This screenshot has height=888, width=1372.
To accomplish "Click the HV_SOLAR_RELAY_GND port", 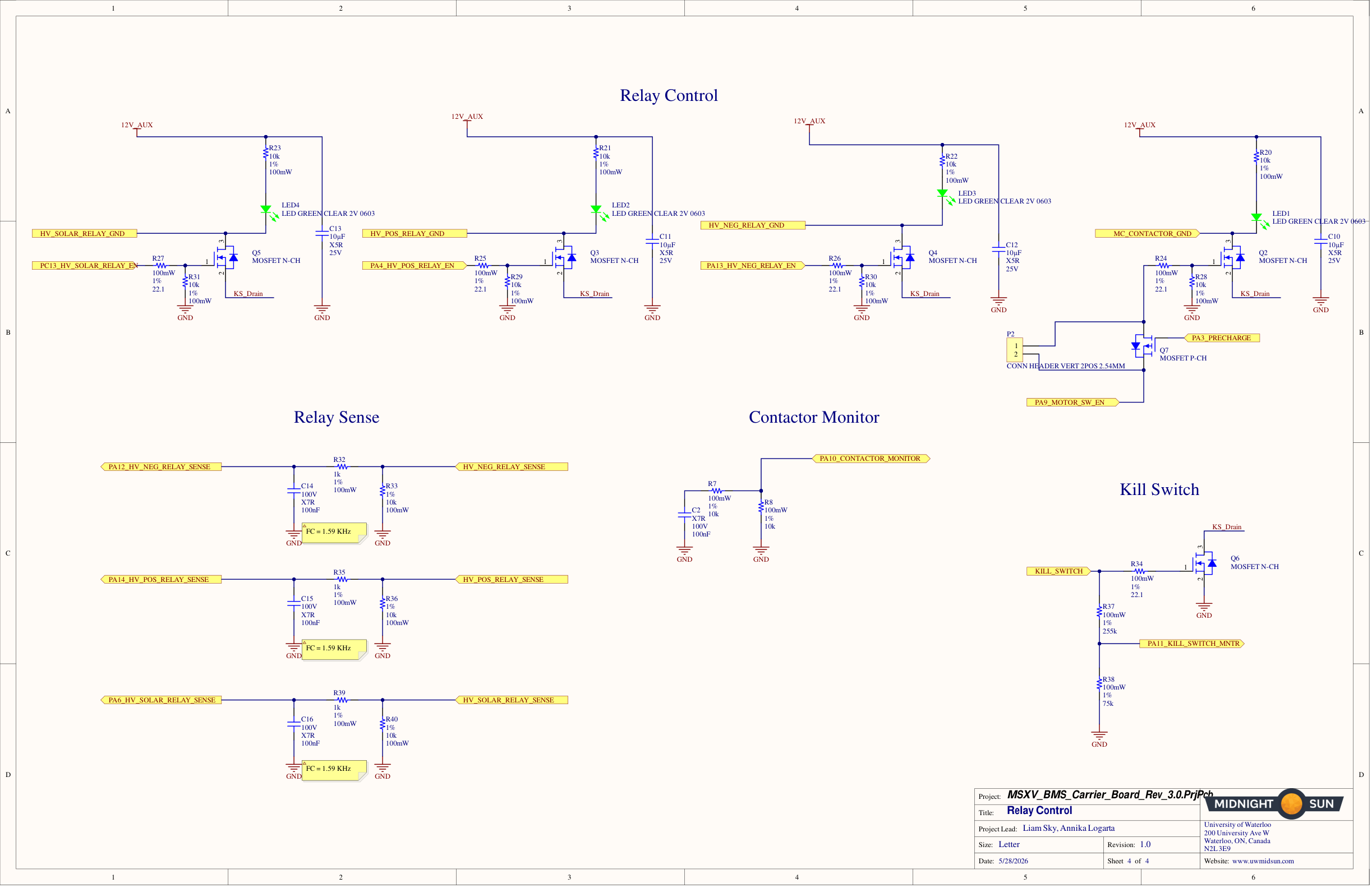I will 84,233.
